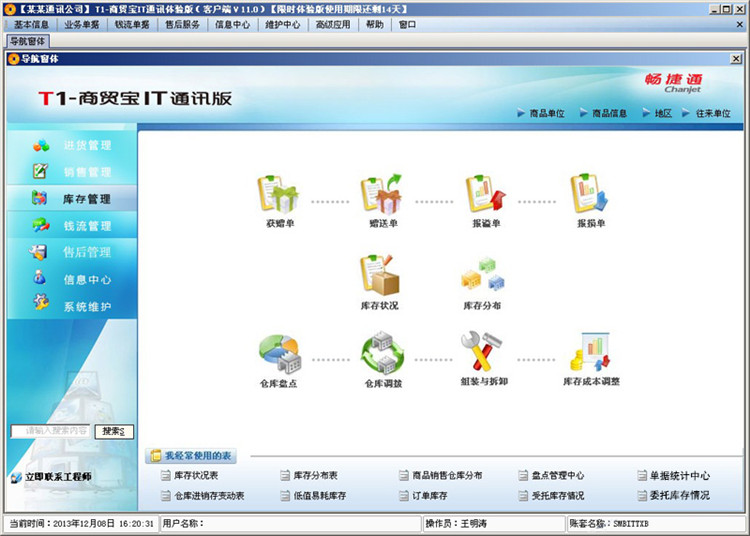Screen dimensions: 750x536
Task: Click the T1-商贸宝 IT通讯版 banner title
Action: point(135,98)
